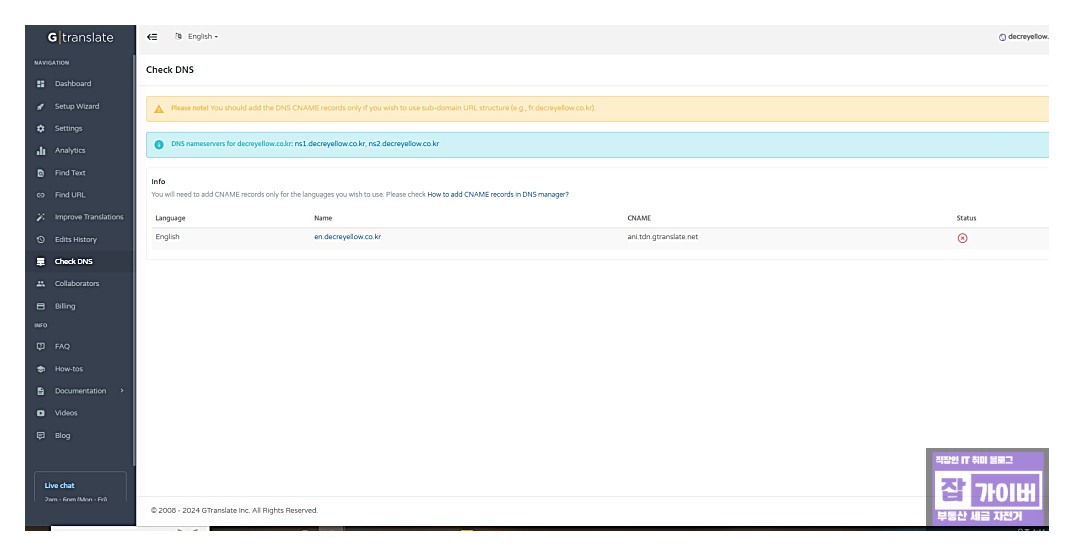Click the Collaborators people icon
The width and height of the screenshot is (1074, 556).
(x=40, y=283)
